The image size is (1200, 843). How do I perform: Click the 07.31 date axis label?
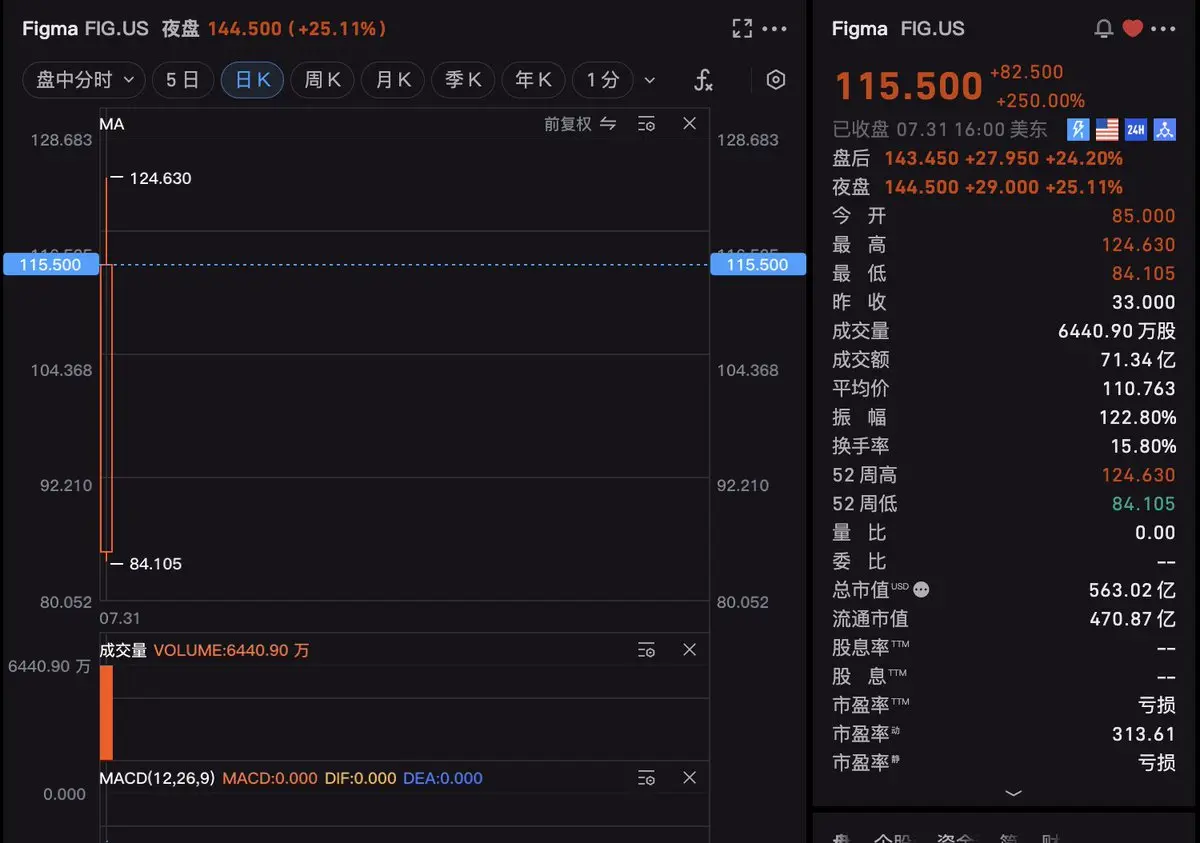(119, 618)
